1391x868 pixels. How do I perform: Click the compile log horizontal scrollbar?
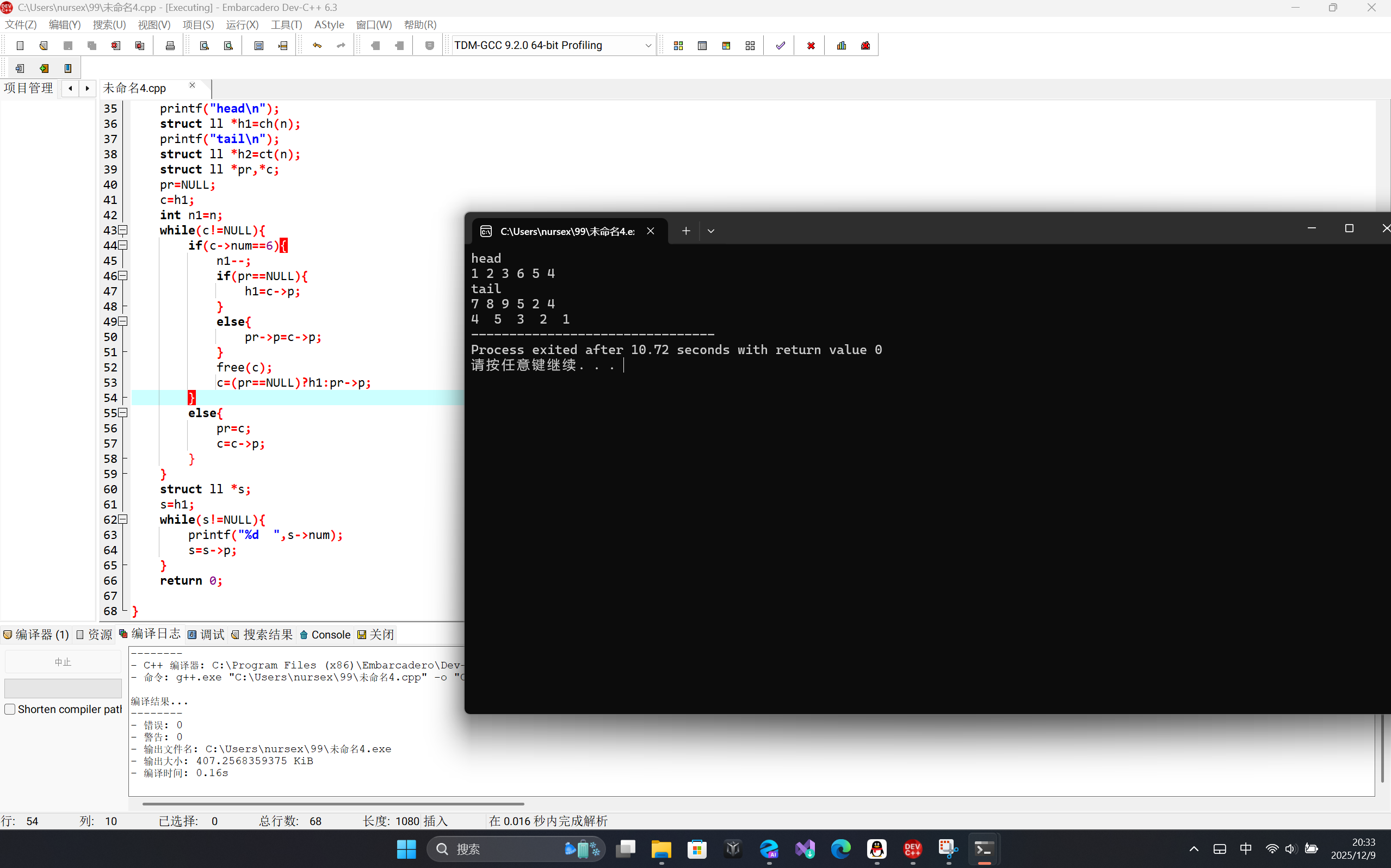(x=333, y=804)
